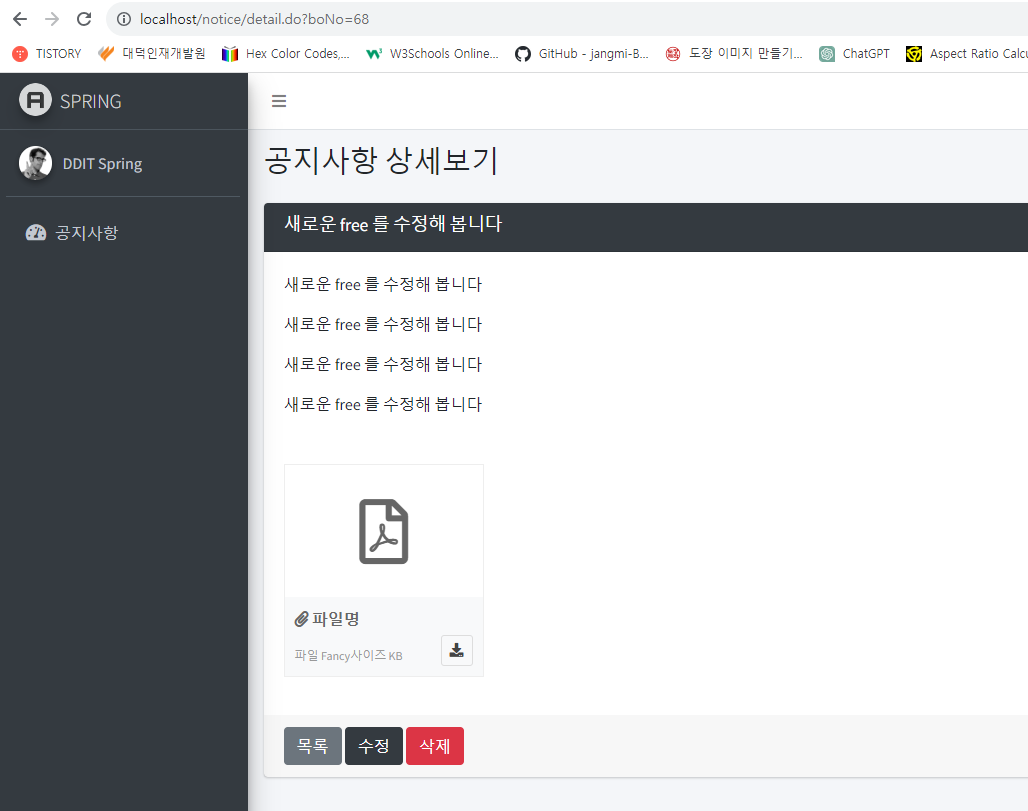Image resolution: width=1028 pixels, height=811 pixels.
Task: Click the PDF file icon in the attachment
Action: (x=384, y=532)
